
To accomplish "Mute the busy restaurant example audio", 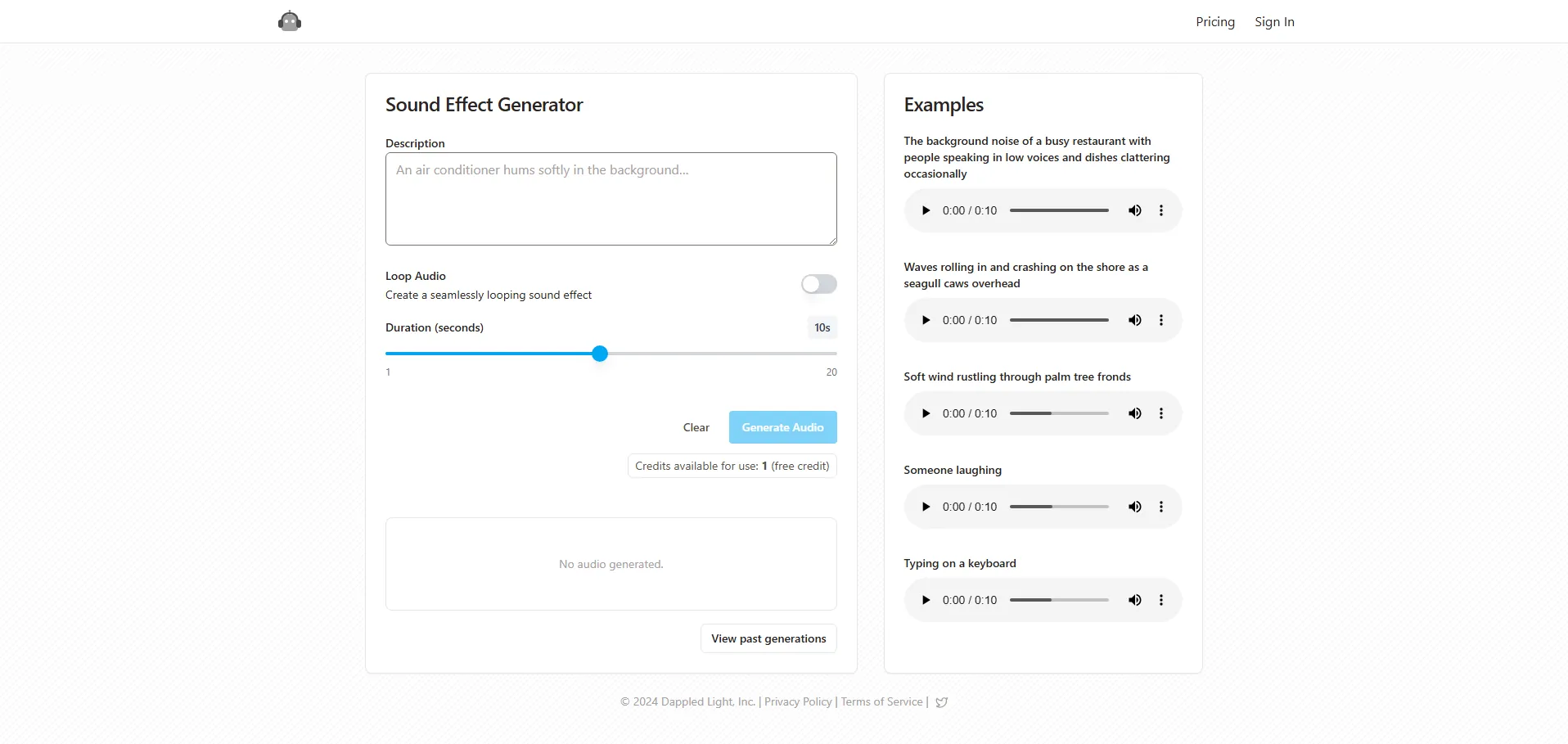I will pos(1135,210).
